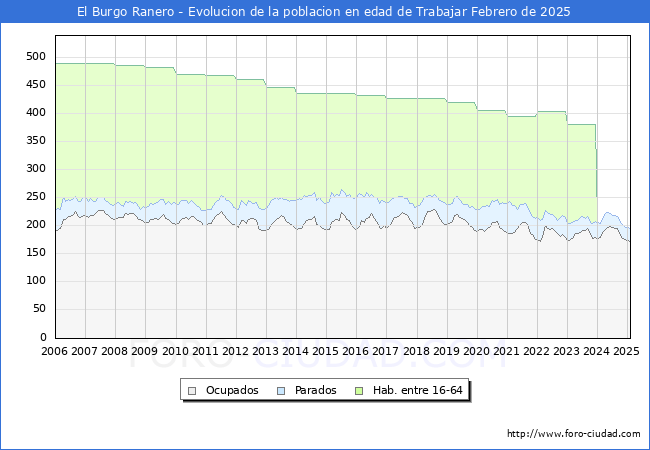Click the 2013 x-axis label
650x450 pixels.
(265, 351)
